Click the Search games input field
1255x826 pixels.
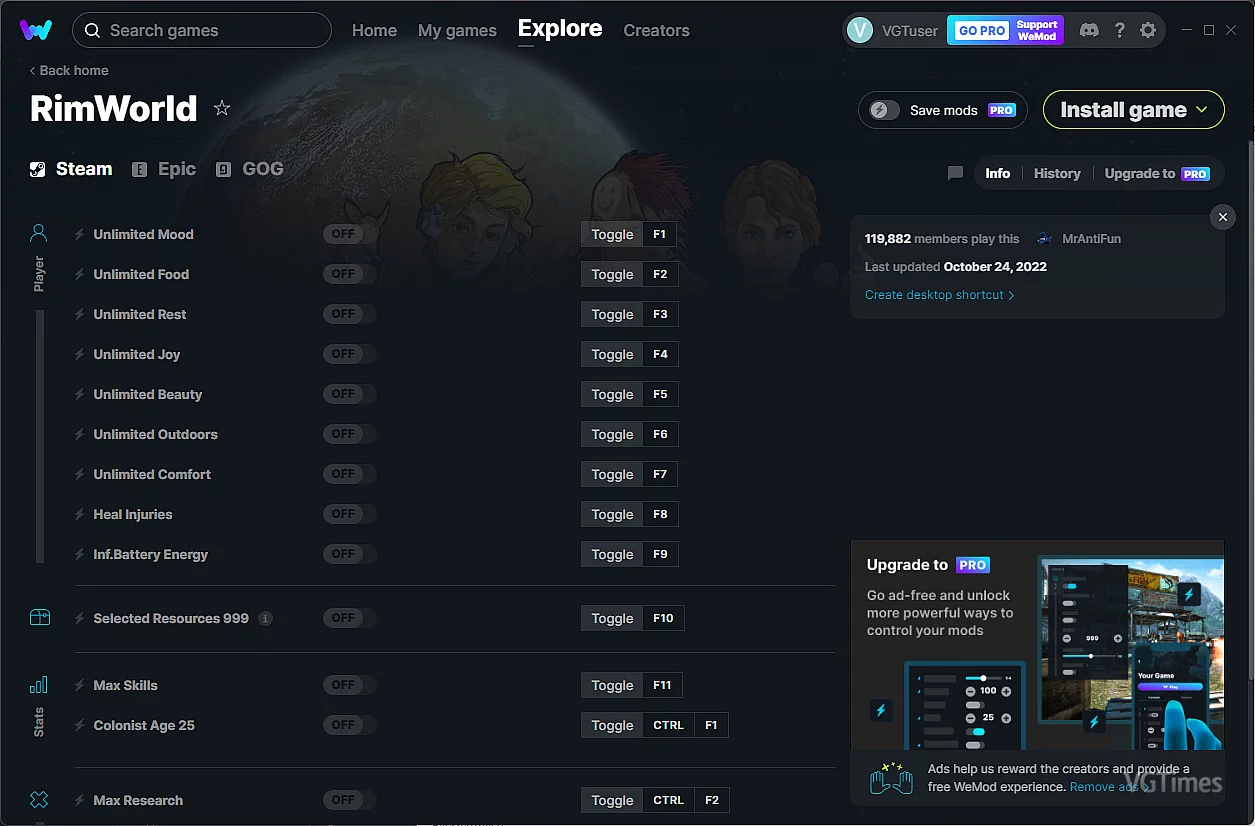point(202,30)
